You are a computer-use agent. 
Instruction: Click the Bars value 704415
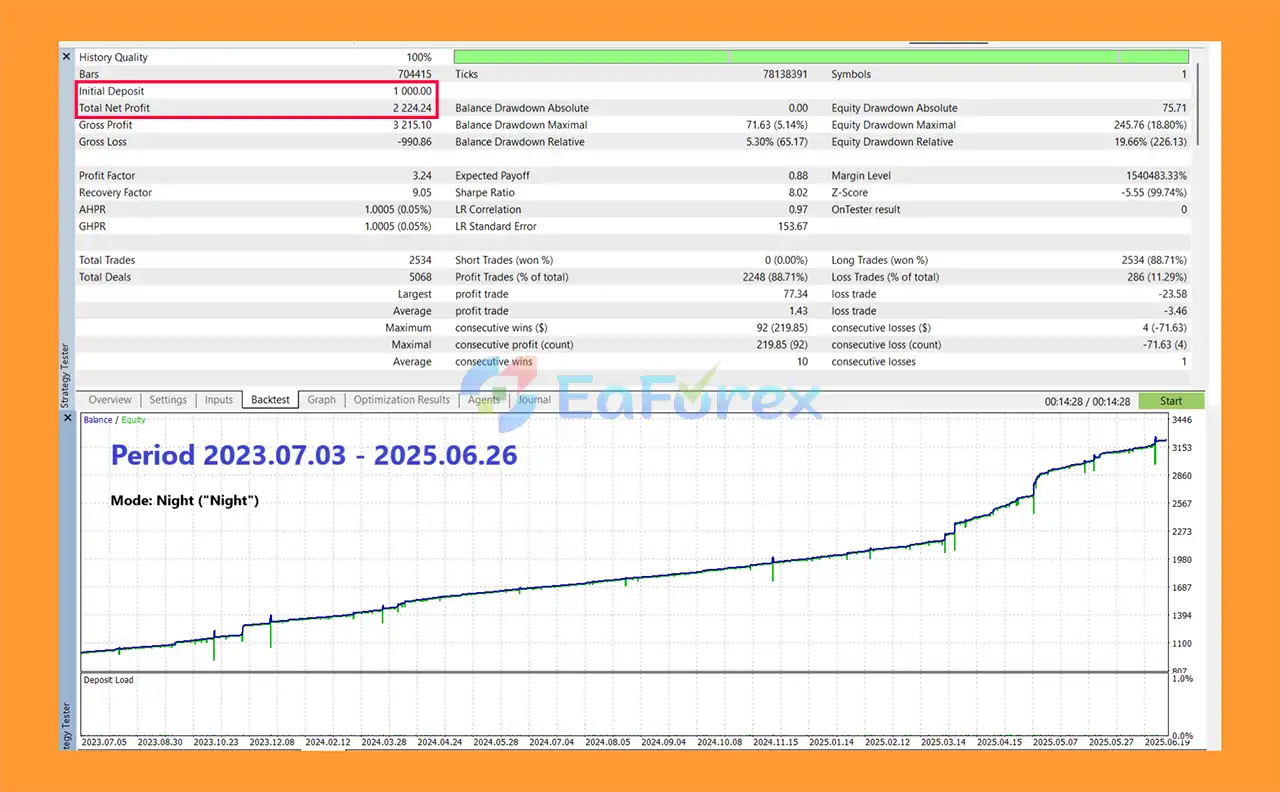(414, 74)
